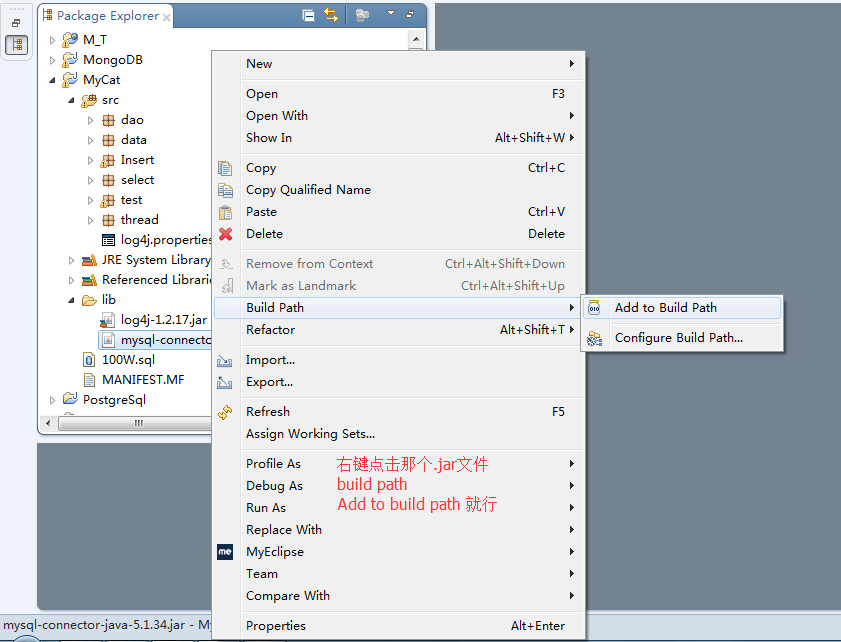Collapse the MyCat project node
This screenshot has width=841, height=642.
click(x=52, y=80)
